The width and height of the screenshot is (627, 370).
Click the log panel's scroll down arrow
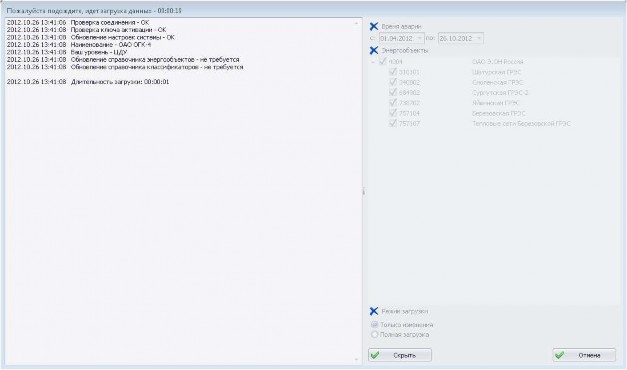pyautogui.click(x=356, y=359)
